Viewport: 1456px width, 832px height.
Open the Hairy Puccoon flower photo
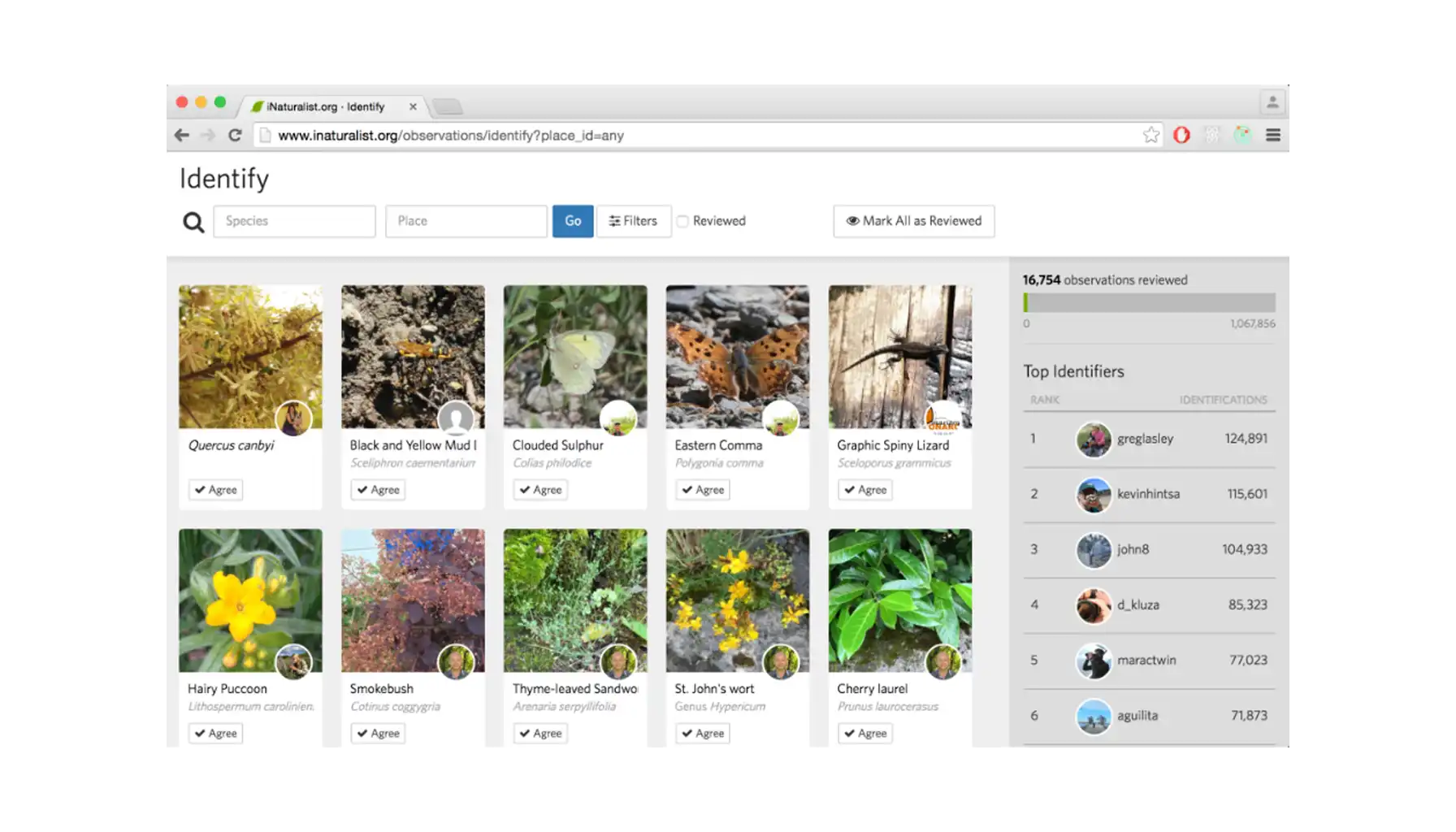tap(250, 600)
